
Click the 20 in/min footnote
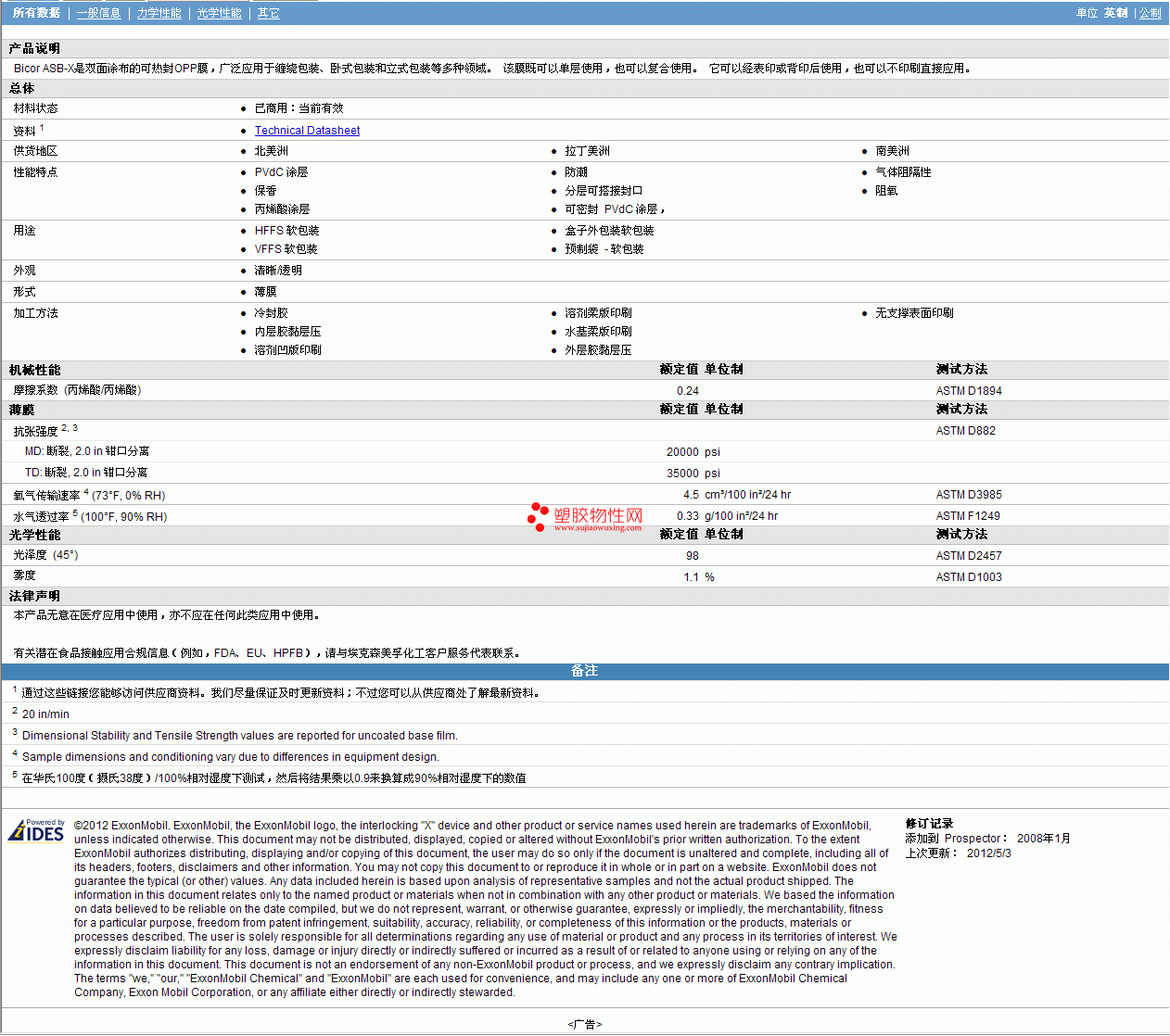point(45,714)
